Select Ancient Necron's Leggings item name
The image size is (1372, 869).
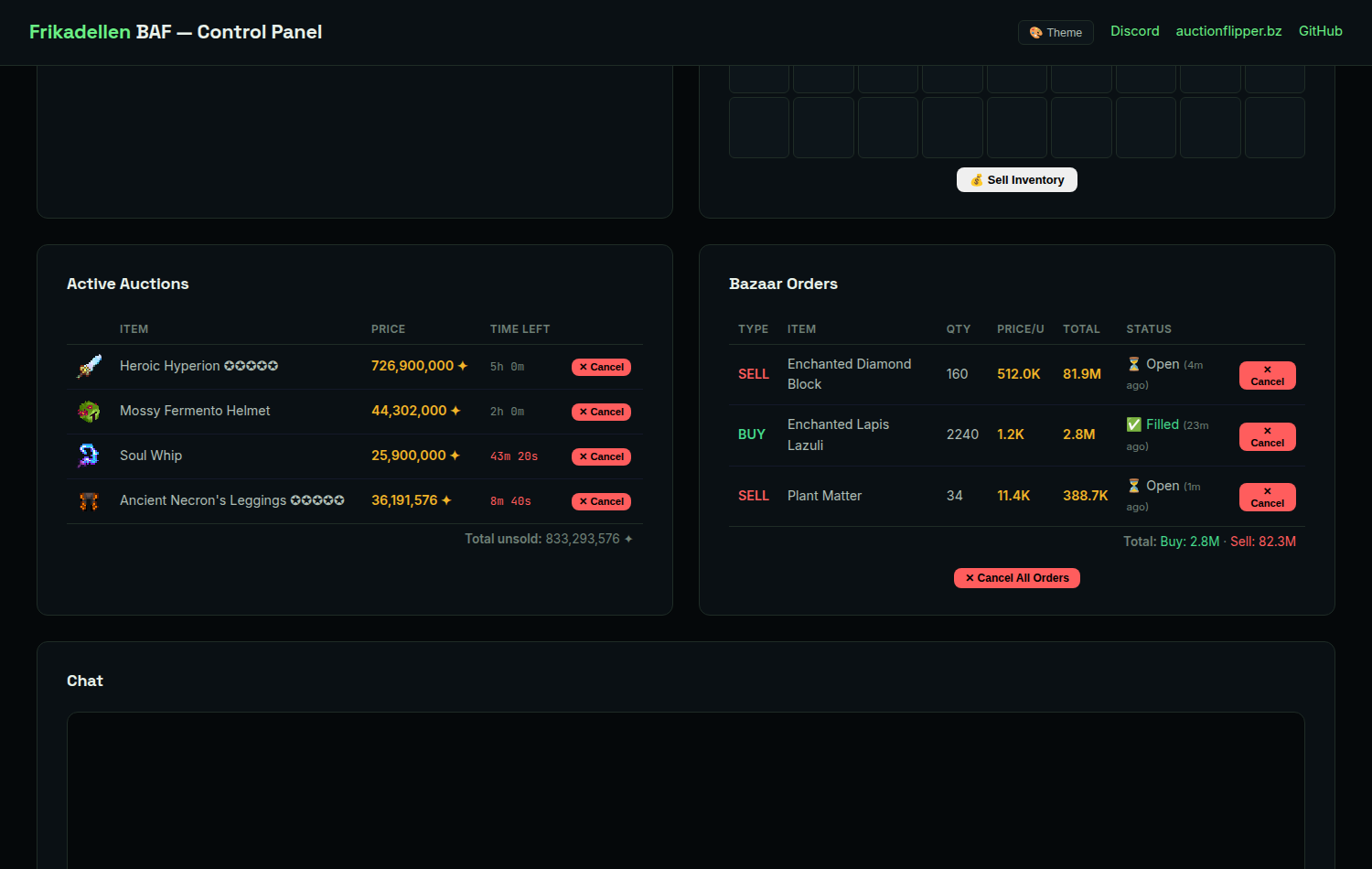coord(232,500)
